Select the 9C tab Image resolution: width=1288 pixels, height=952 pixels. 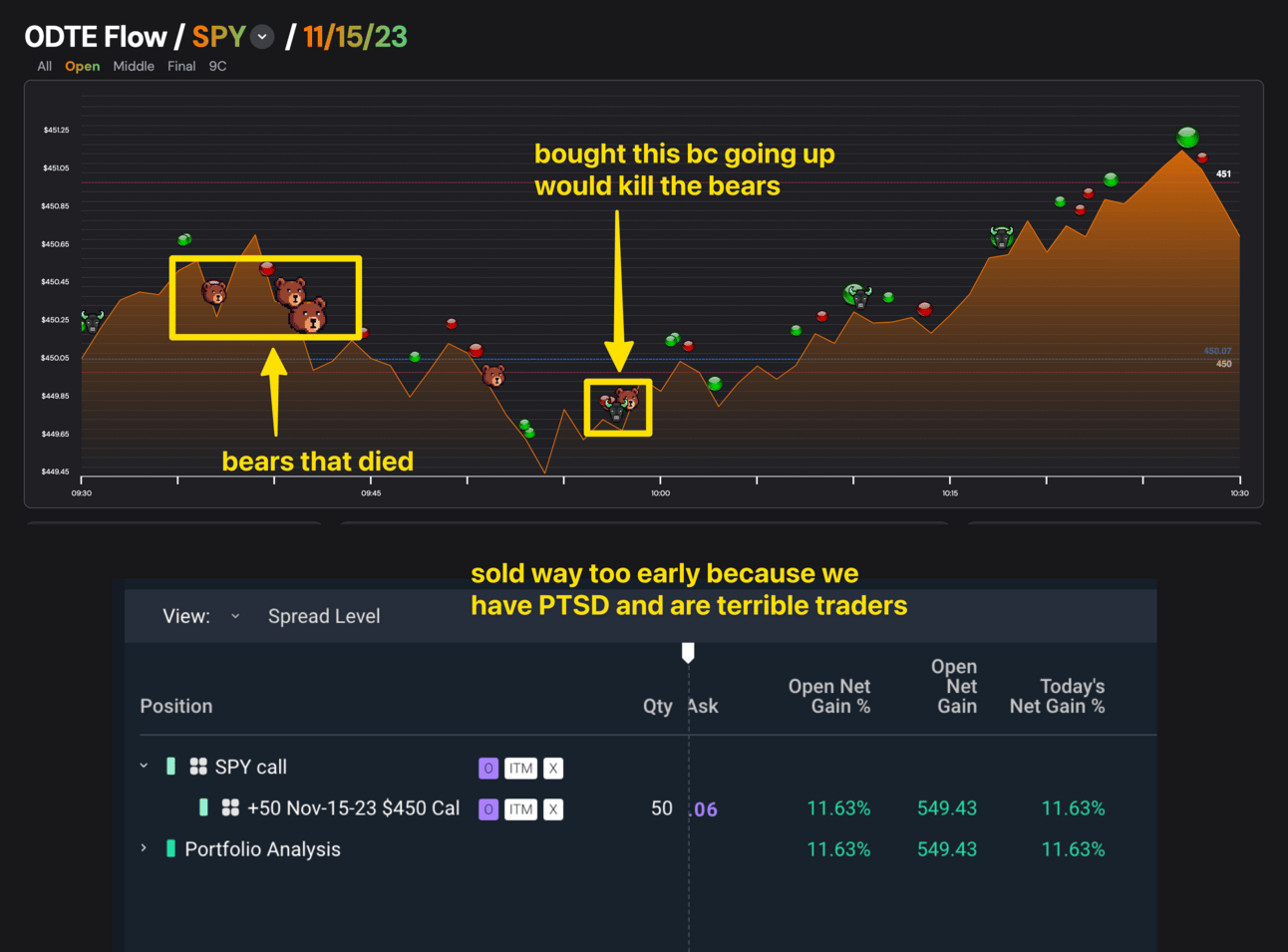tap(217, 66)
